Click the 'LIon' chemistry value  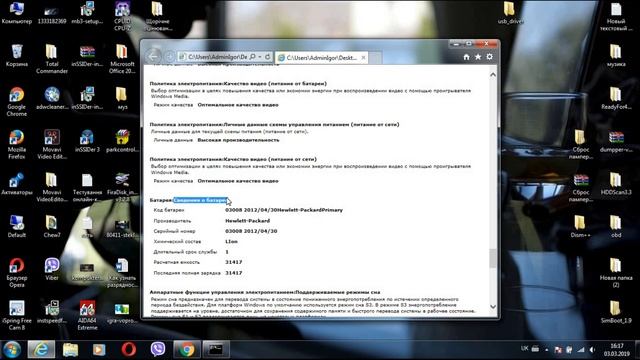(x=231, y=242)
